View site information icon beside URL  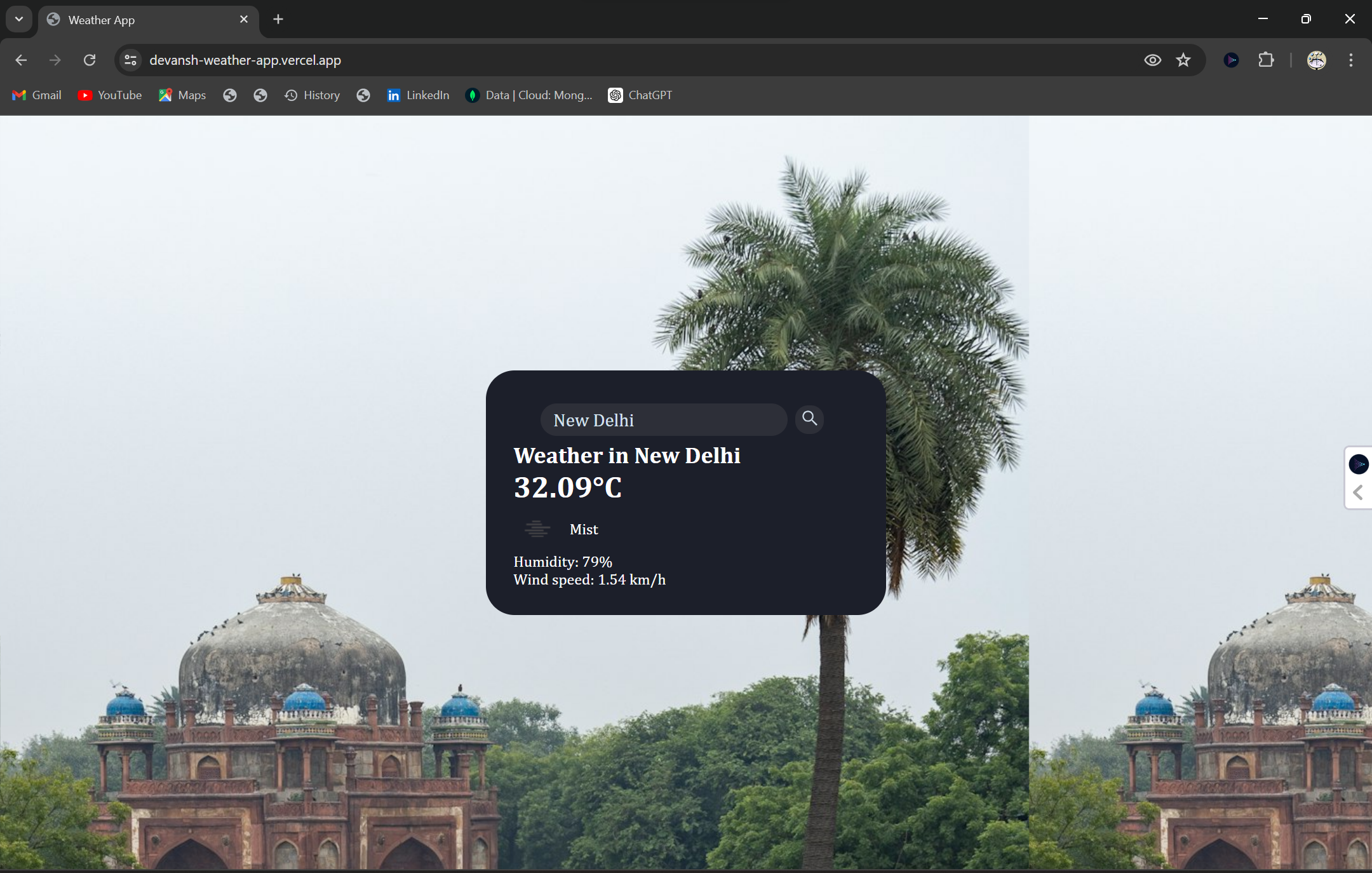(x=130, y=60)
